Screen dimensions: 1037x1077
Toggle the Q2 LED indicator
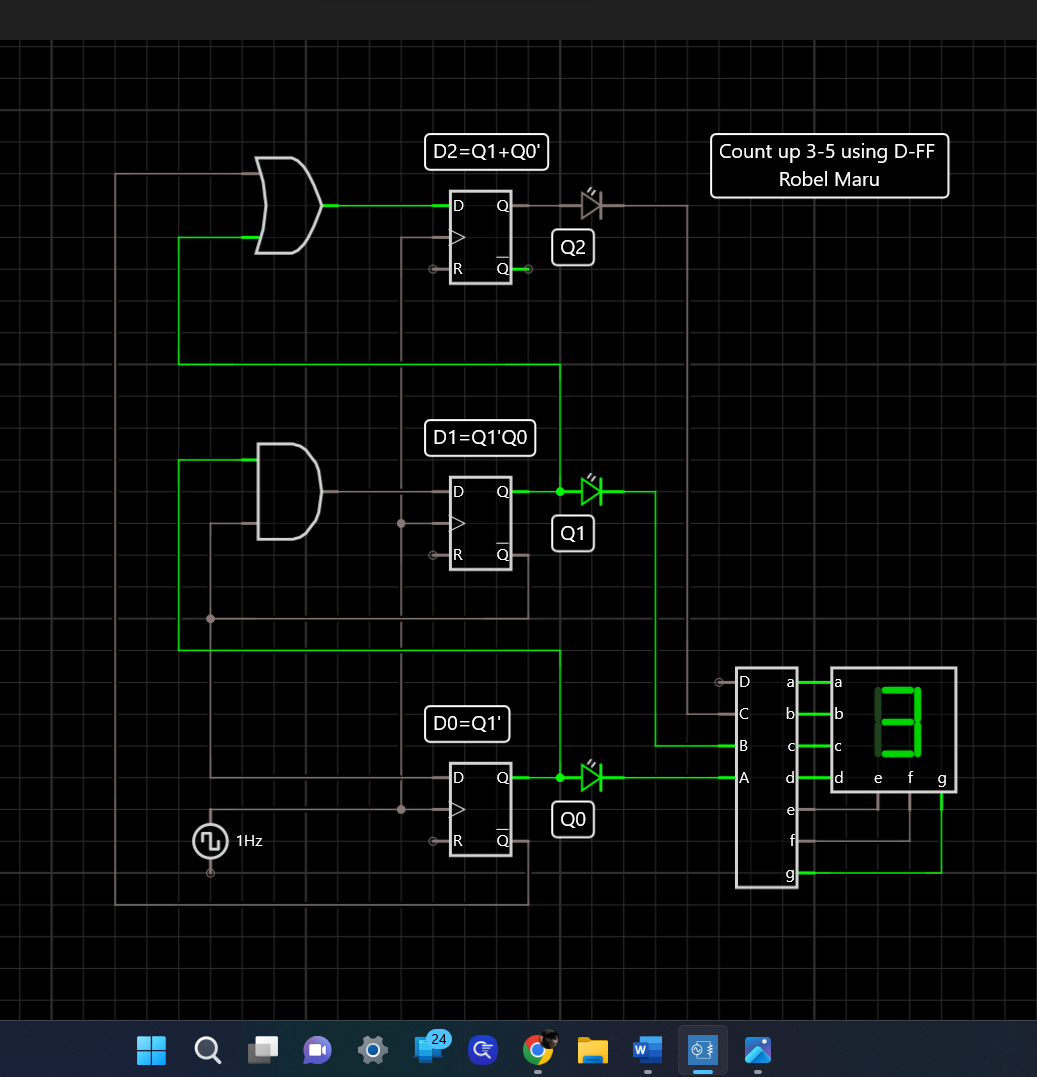point(592,205)
